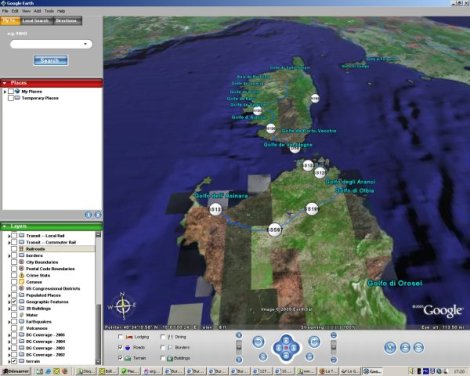Viewport: 470px width, 376px height.
Task: Open the Add menu
Action: [37, 11]
